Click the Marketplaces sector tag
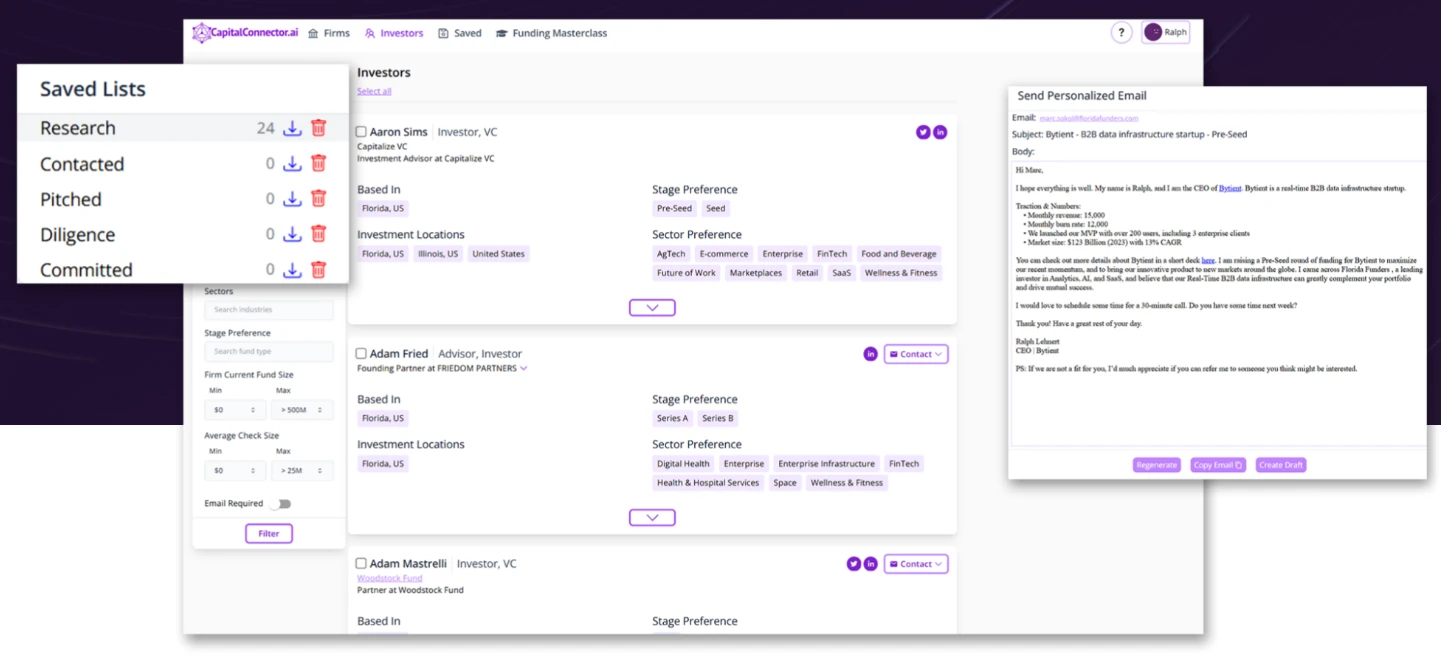The width and height of the screenshot is (1441, 658). coord(756,273)
